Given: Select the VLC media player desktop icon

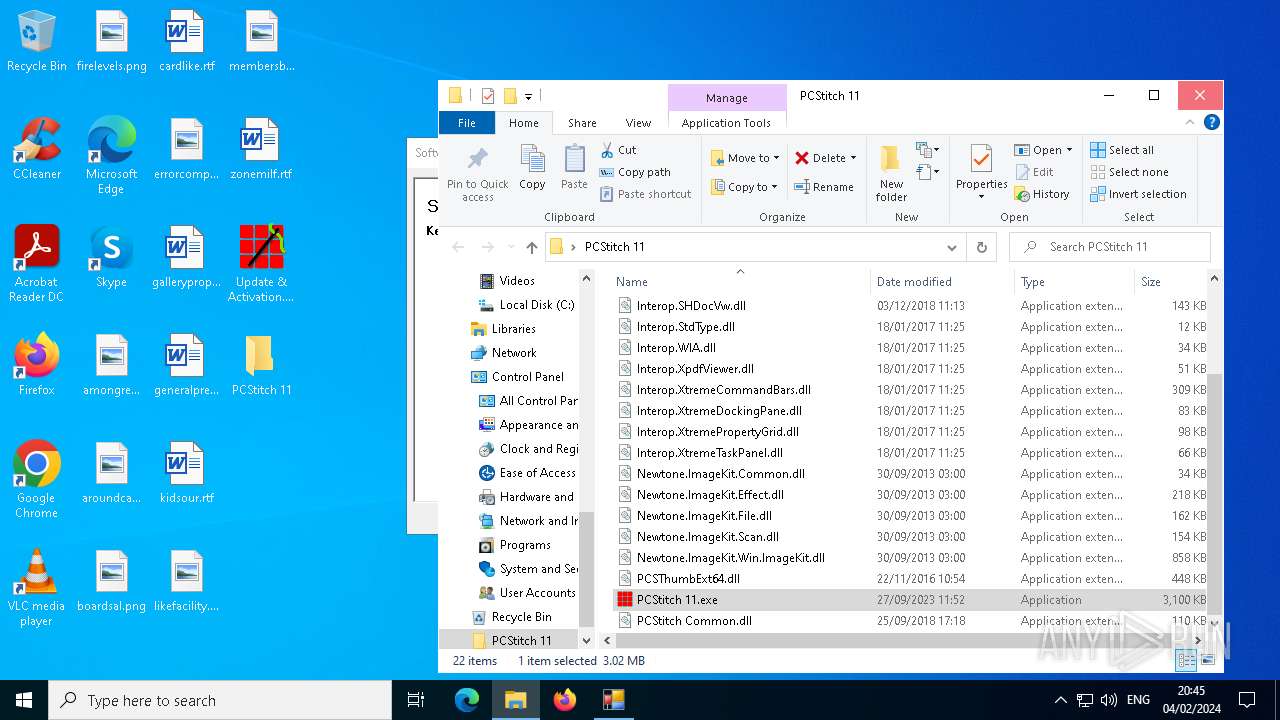Looking at the screenshot, I should (37, 588).
